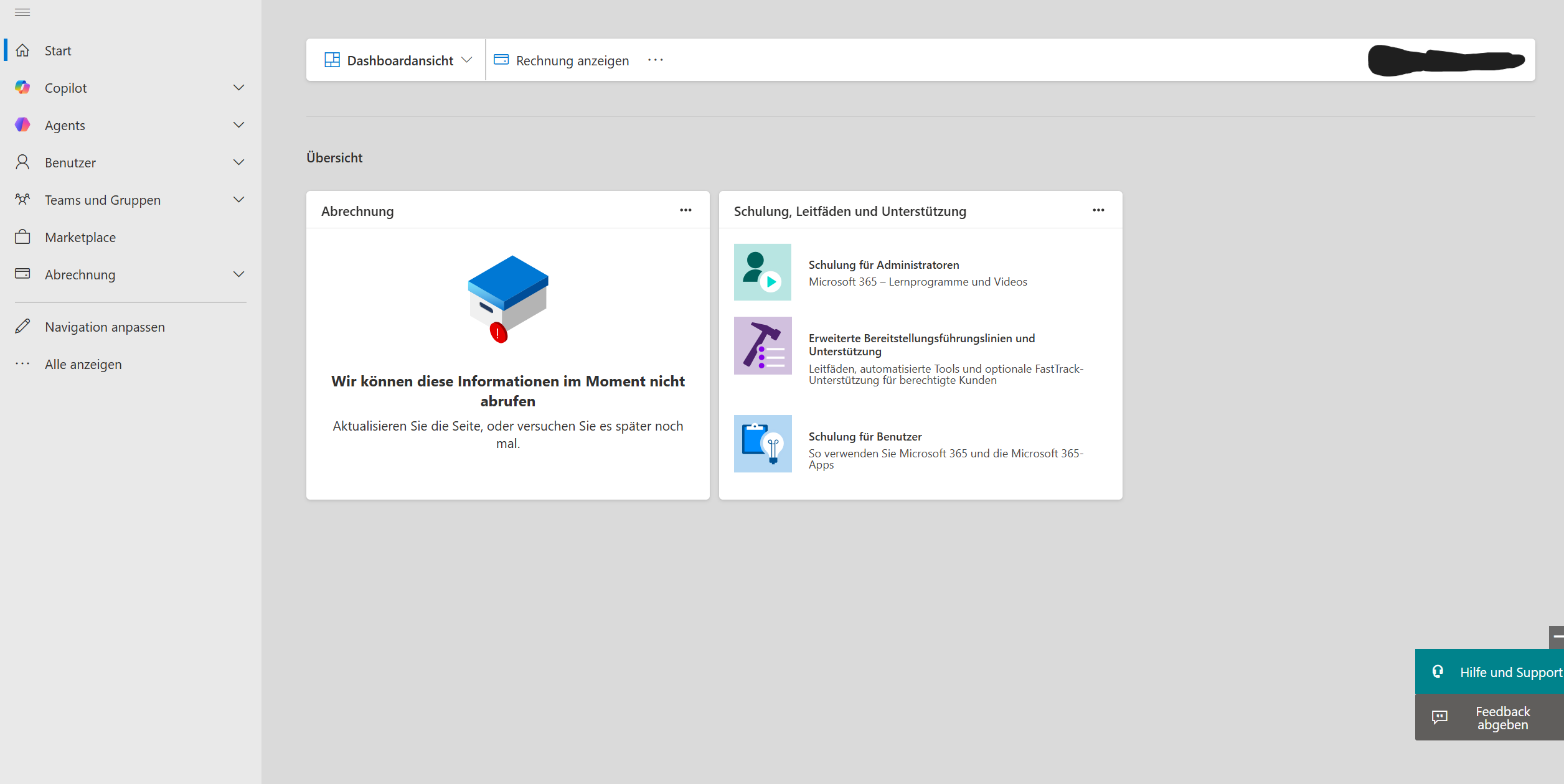
Task: Expand the Benutzer navigation chevron
Action: tap(238, 162)
